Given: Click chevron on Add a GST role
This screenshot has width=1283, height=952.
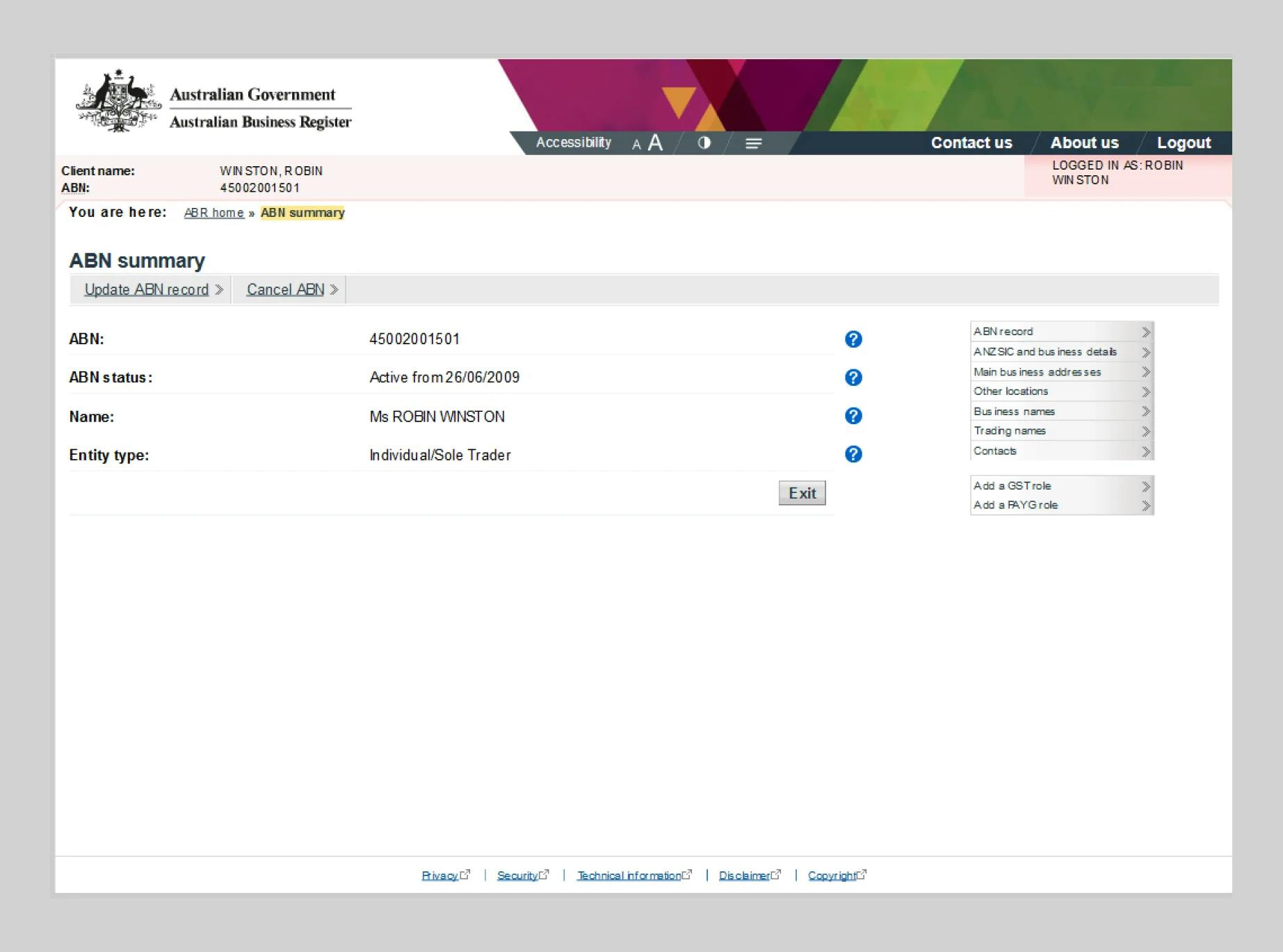Looking at the screenshot, I should click(1146, 487).
